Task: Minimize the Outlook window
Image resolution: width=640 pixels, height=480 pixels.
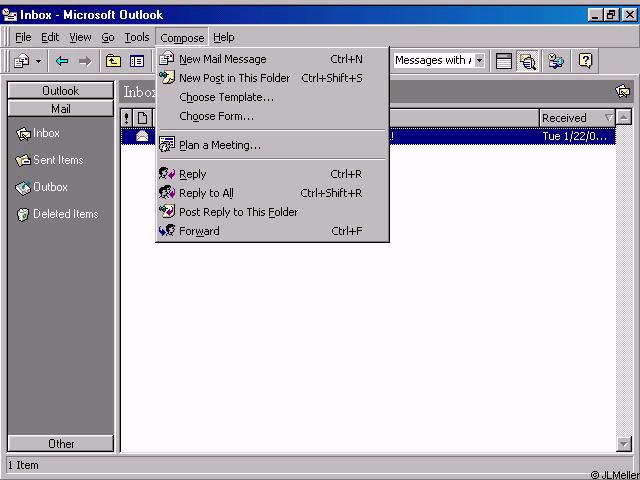Action: tap(595, 15)
